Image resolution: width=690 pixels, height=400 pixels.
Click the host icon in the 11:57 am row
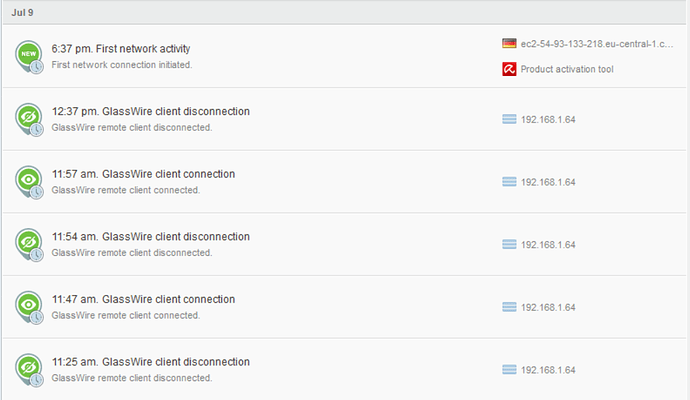(509, 182)
